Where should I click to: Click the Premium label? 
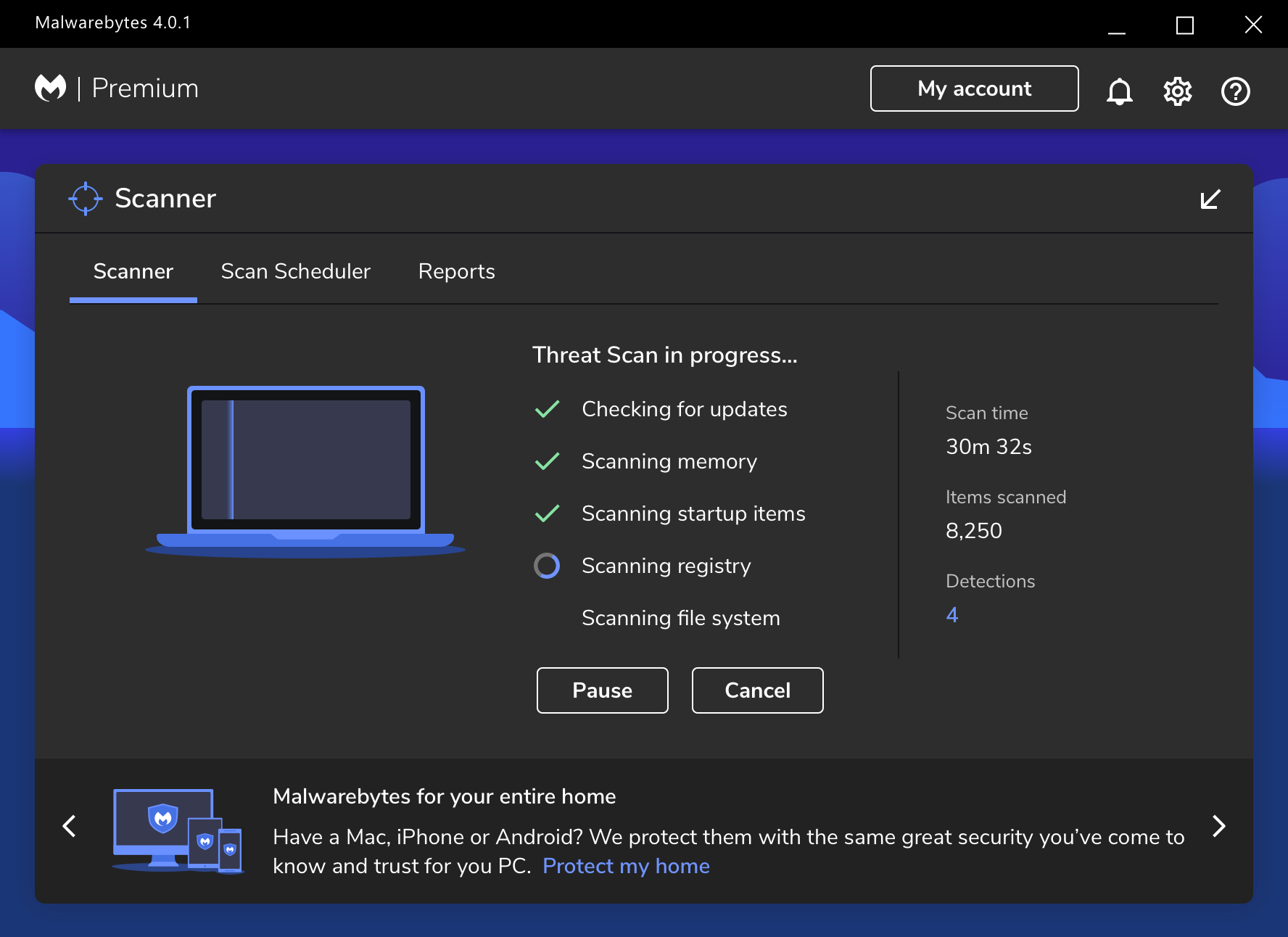pos(145,88)
